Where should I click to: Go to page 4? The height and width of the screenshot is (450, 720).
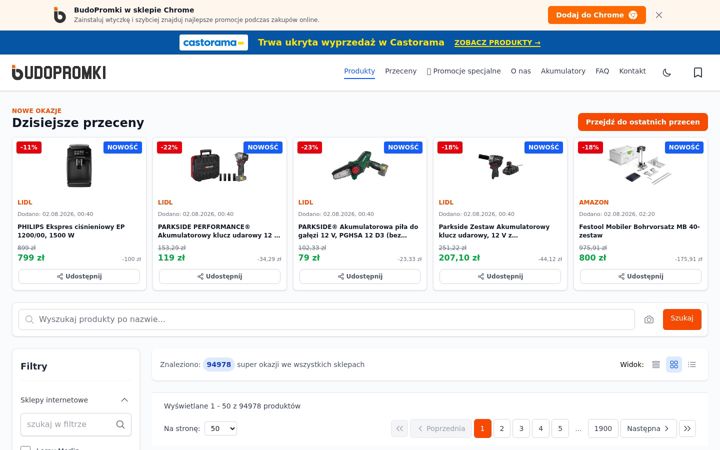540,428
